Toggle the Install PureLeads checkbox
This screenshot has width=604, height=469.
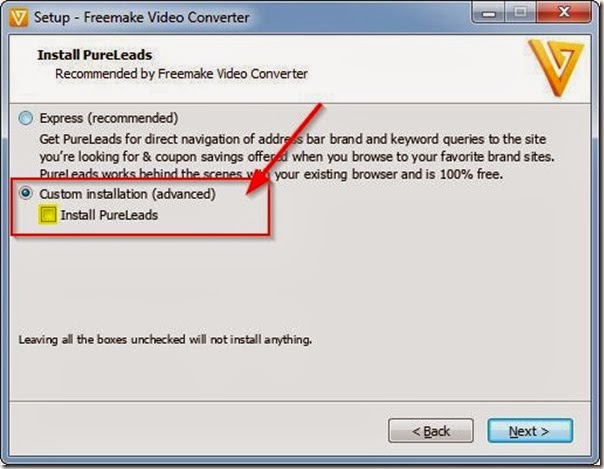tap(48, 214)
